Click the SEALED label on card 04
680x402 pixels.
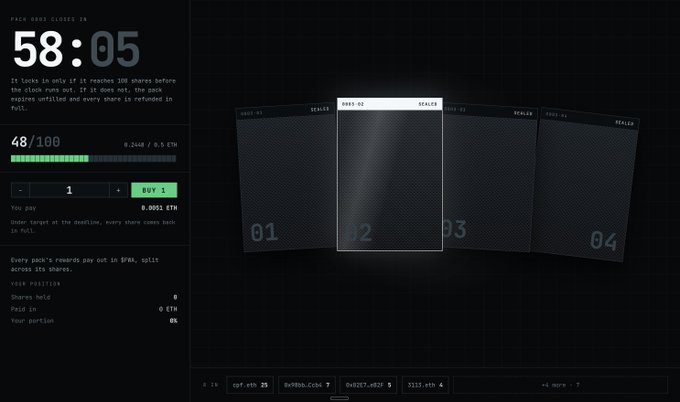click(x=624, y=123)
